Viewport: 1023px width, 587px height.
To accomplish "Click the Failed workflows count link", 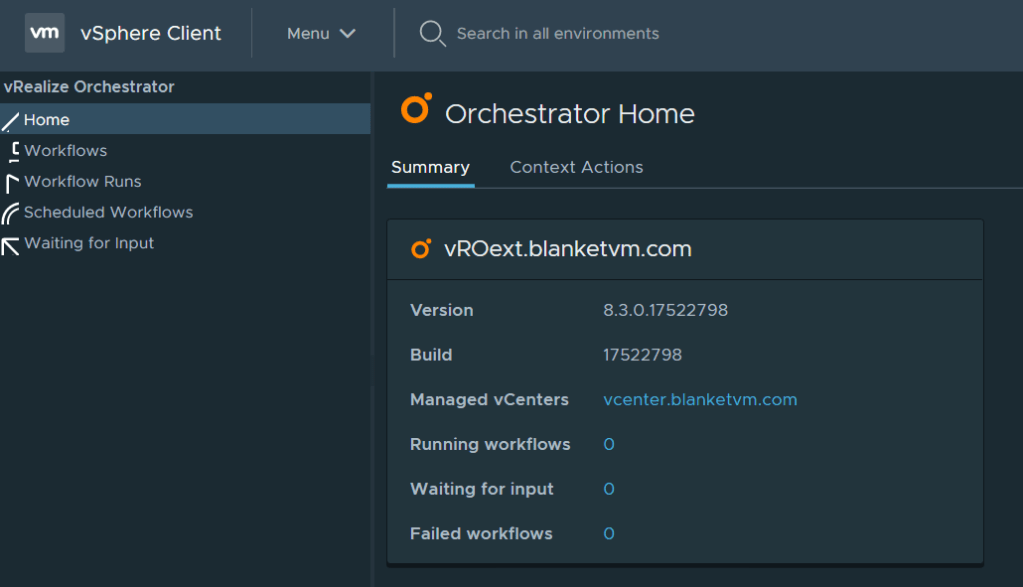I will click(x=609, y=533).
